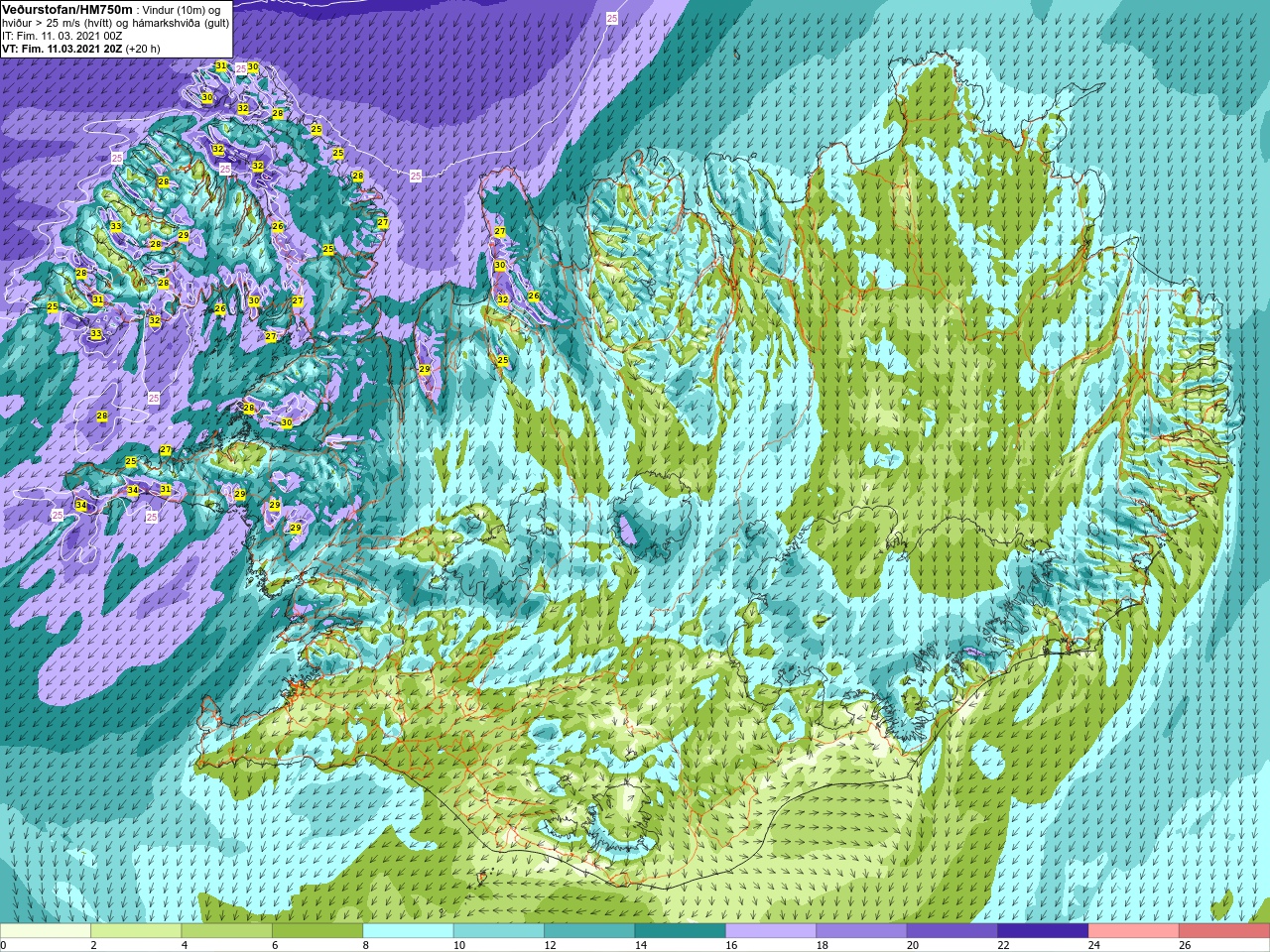
Task: Click the legend scale number "6"
Action: click(x=275, y=945)
